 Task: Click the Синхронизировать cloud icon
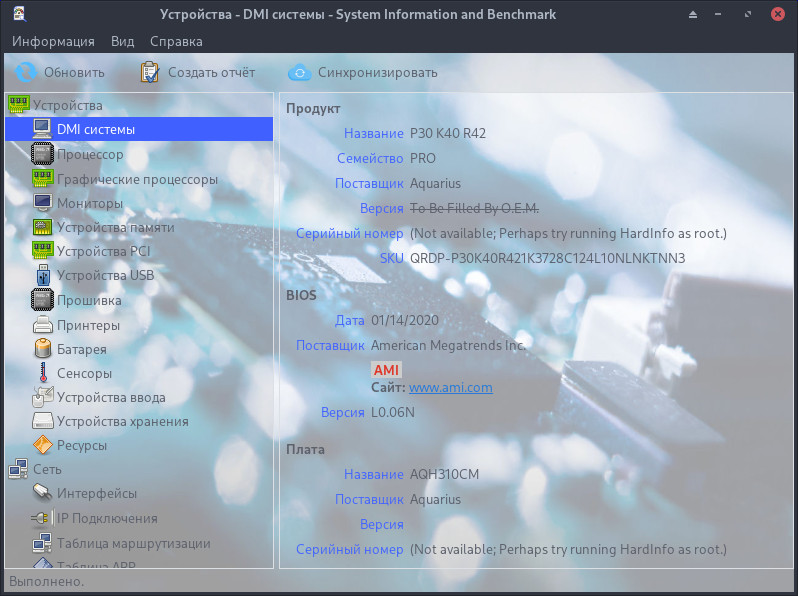tap(300, 72)
